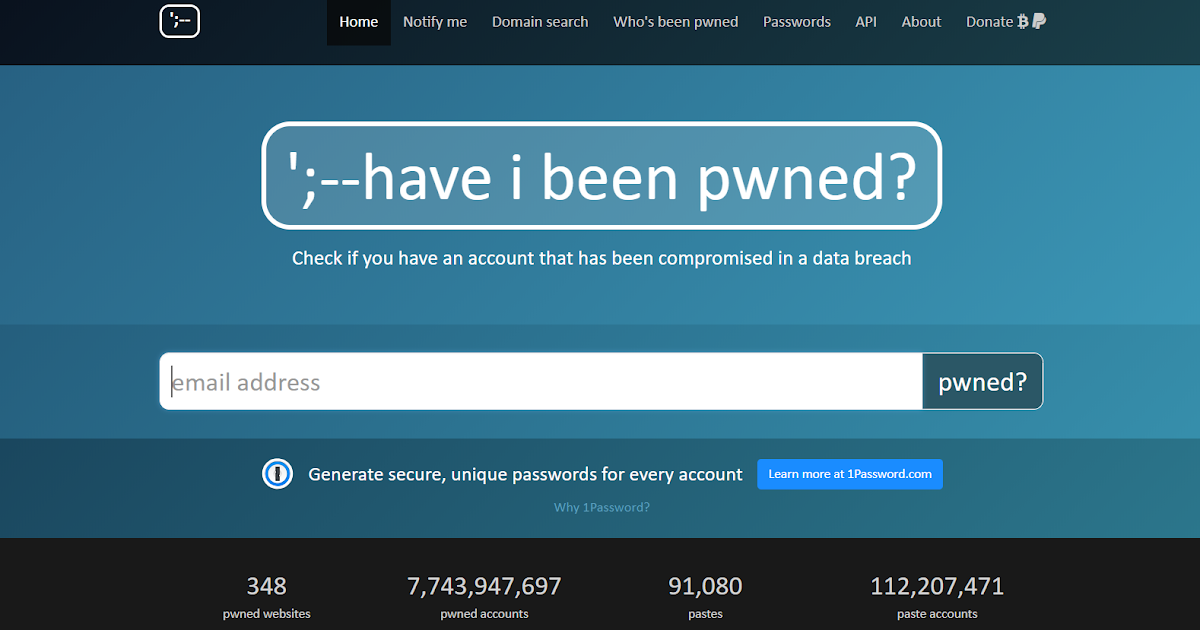Image resolution: width=1200 pixels, height=630 pixels.
Task: Click 'Check if you have an account' tagline
Action: 602,258
